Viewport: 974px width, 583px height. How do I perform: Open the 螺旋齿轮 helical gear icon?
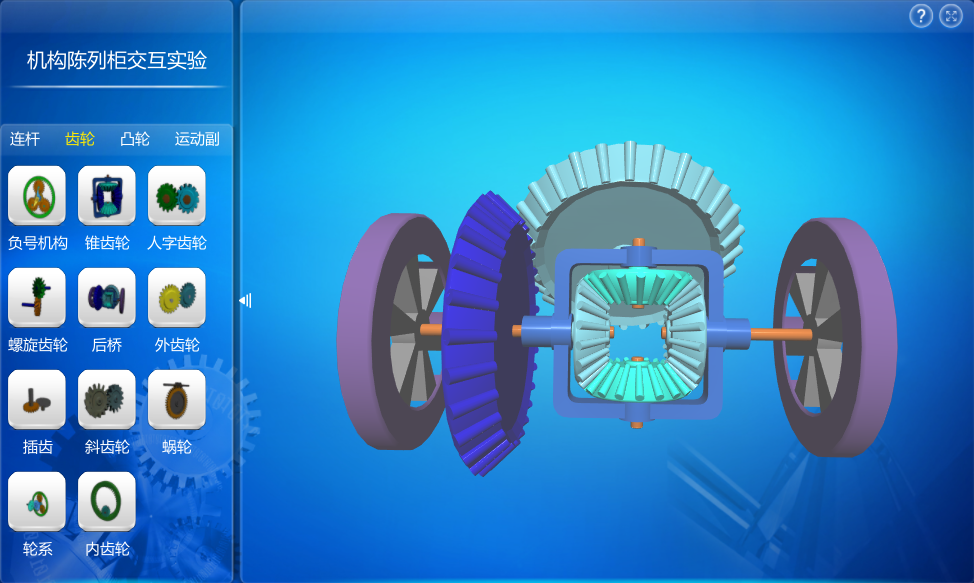[x=37, y=298]
